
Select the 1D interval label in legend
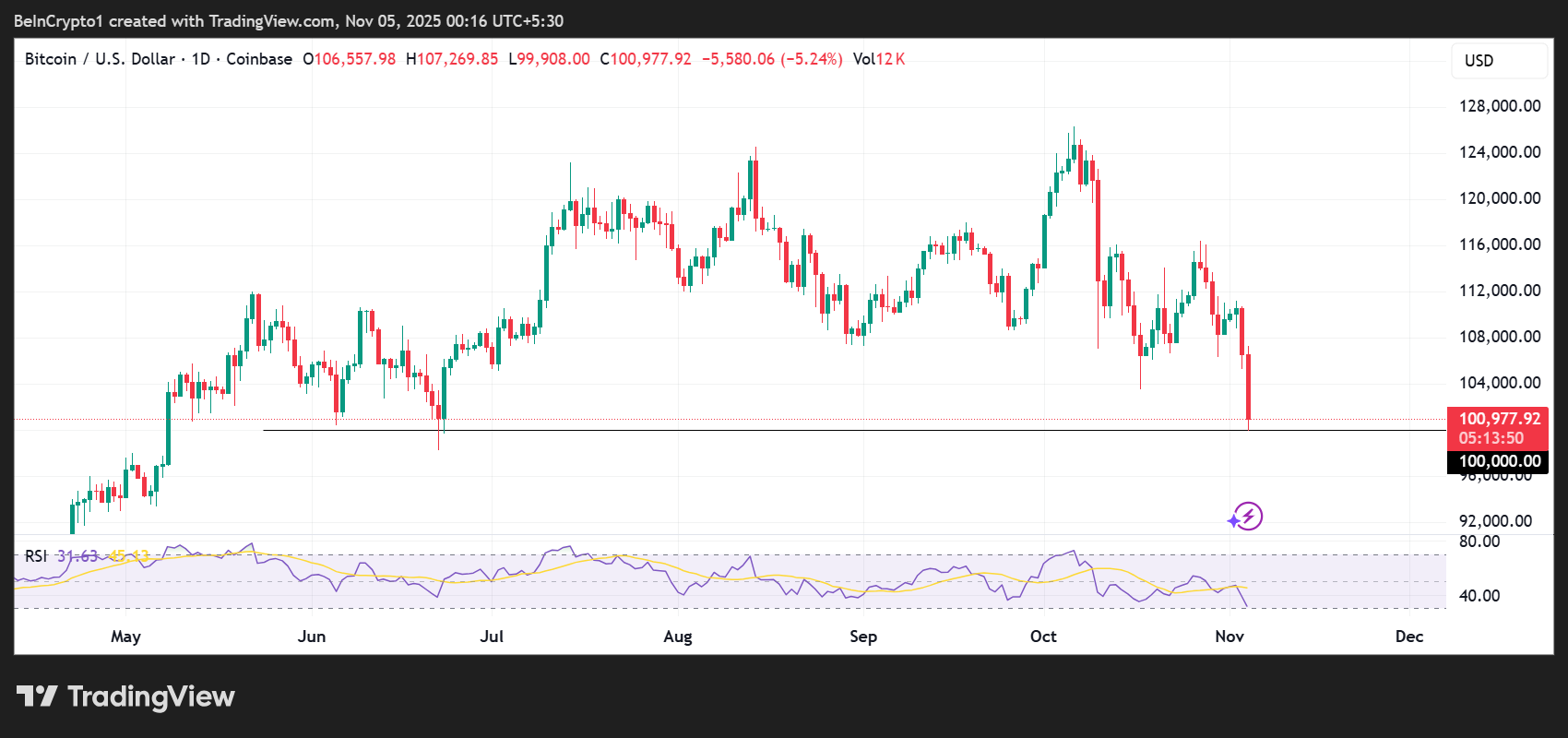pos(200,59)
